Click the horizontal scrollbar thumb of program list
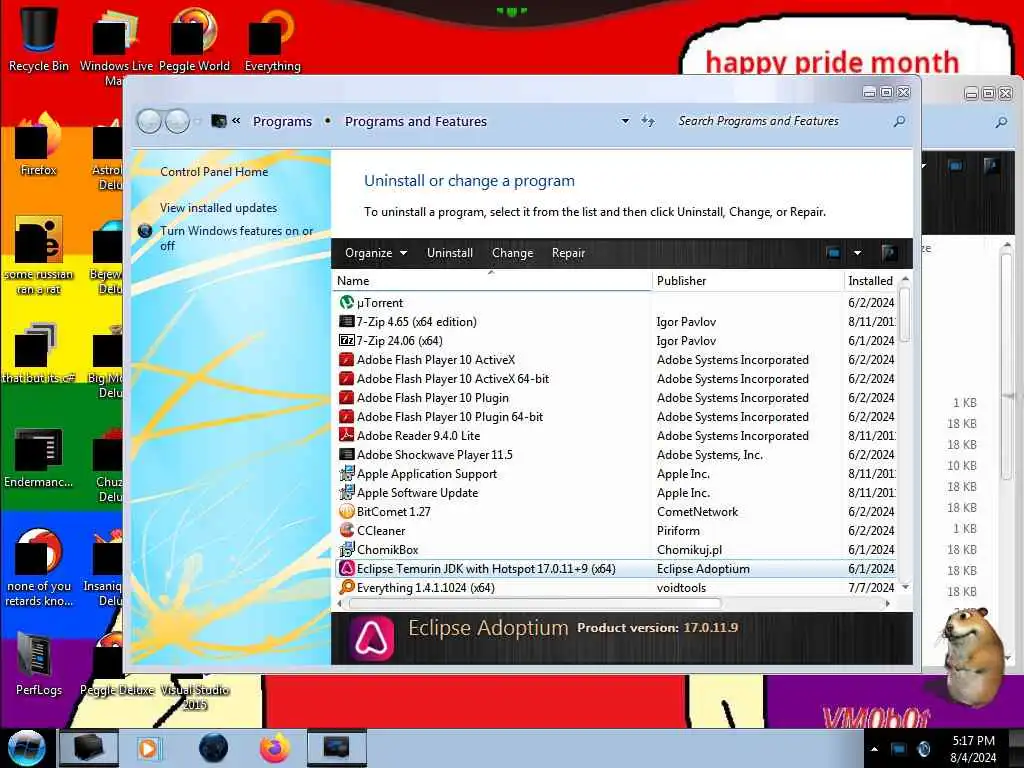 (x=536, y=603)
